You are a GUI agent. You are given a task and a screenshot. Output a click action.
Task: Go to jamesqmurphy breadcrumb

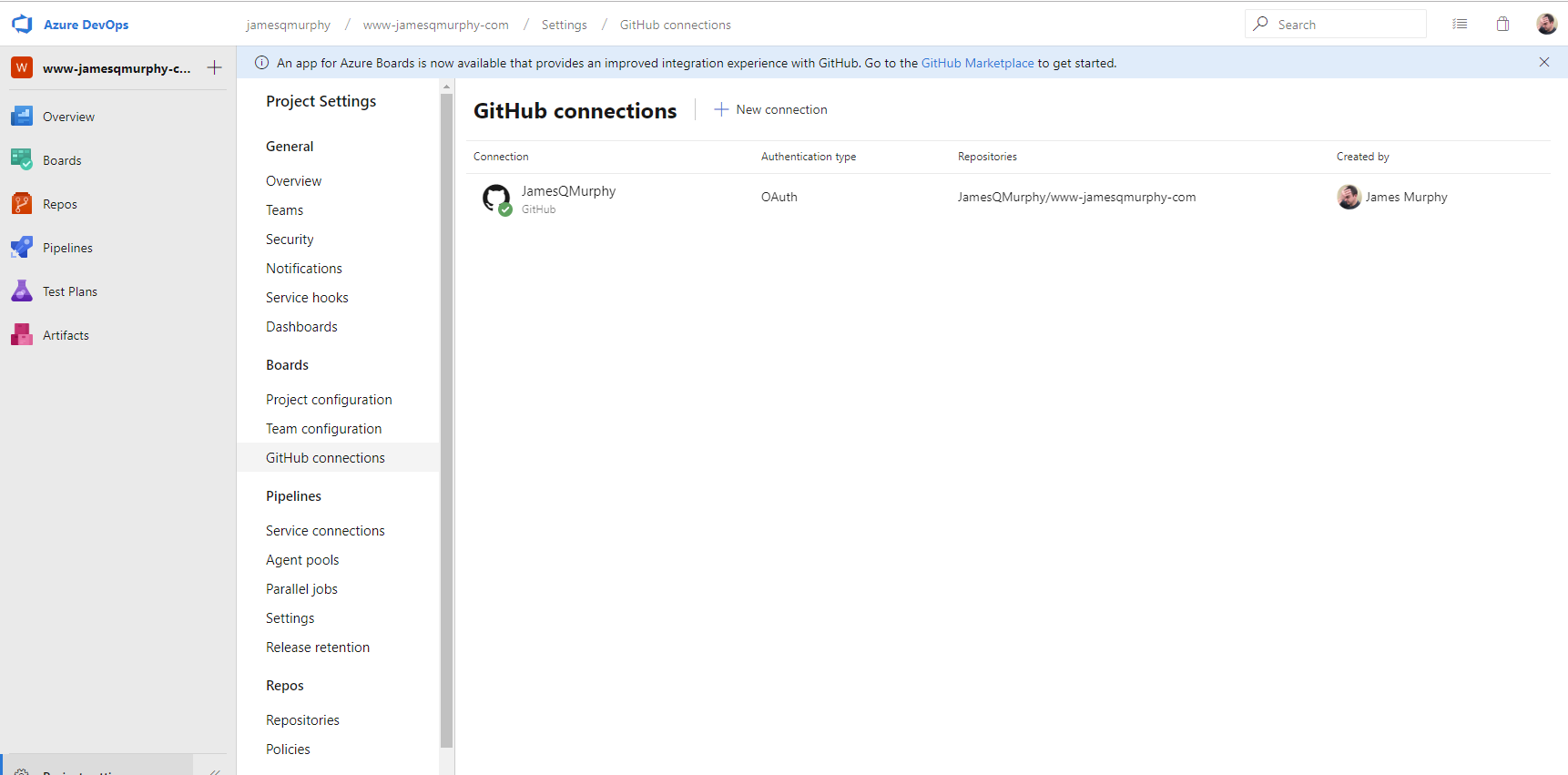pos(288,25)
